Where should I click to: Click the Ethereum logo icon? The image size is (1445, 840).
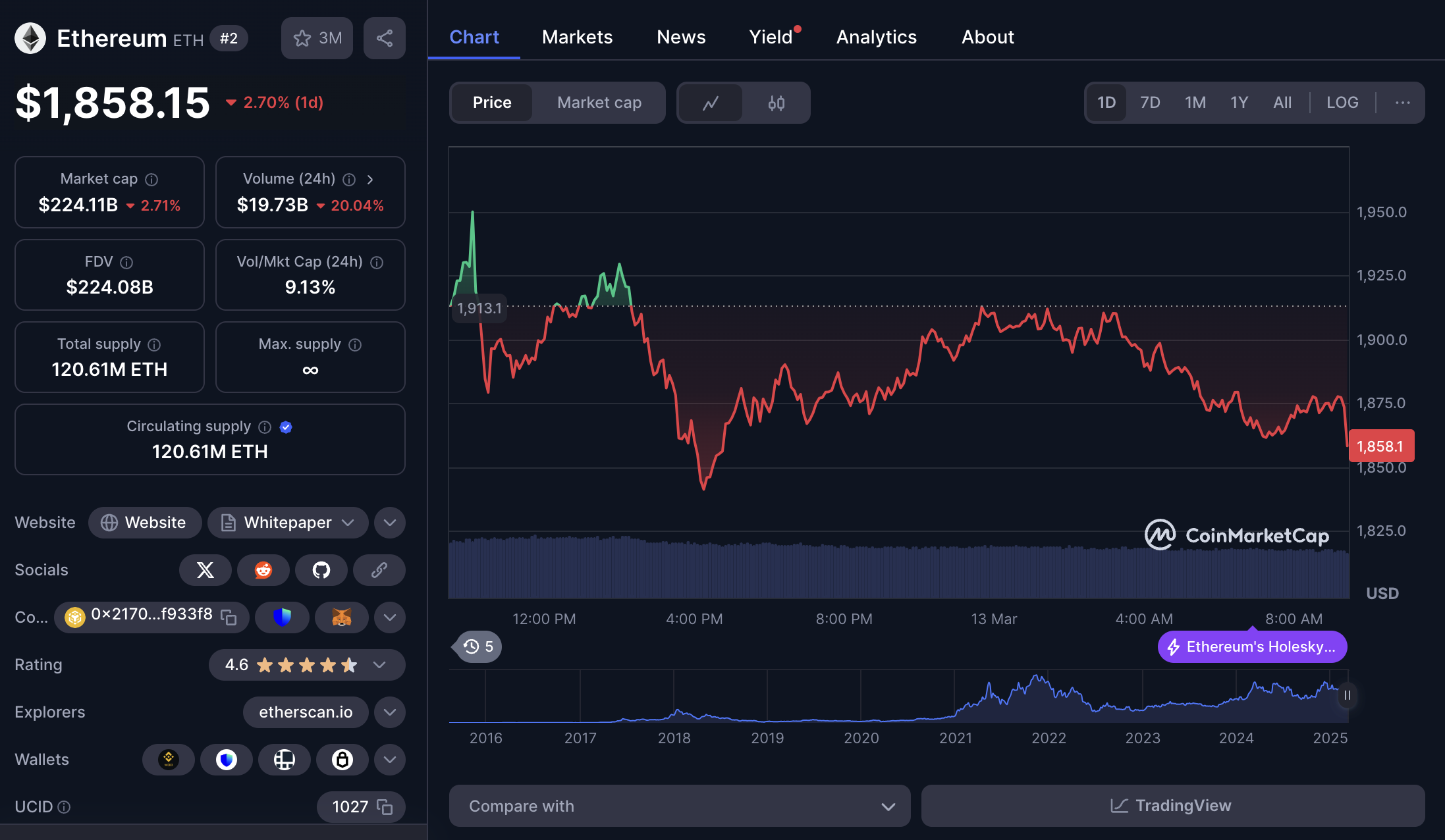[x=30, y=38]
